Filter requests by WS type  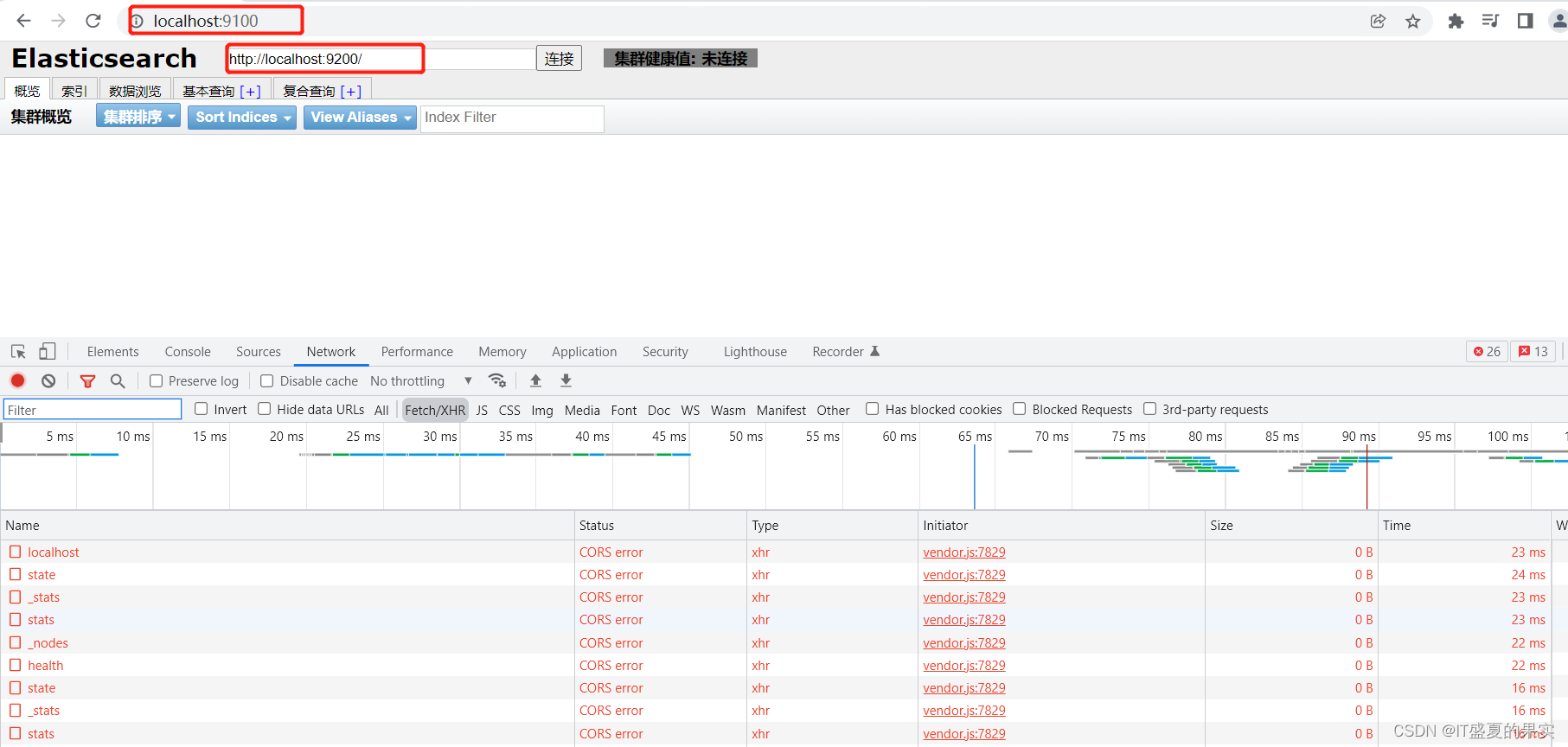690,410
